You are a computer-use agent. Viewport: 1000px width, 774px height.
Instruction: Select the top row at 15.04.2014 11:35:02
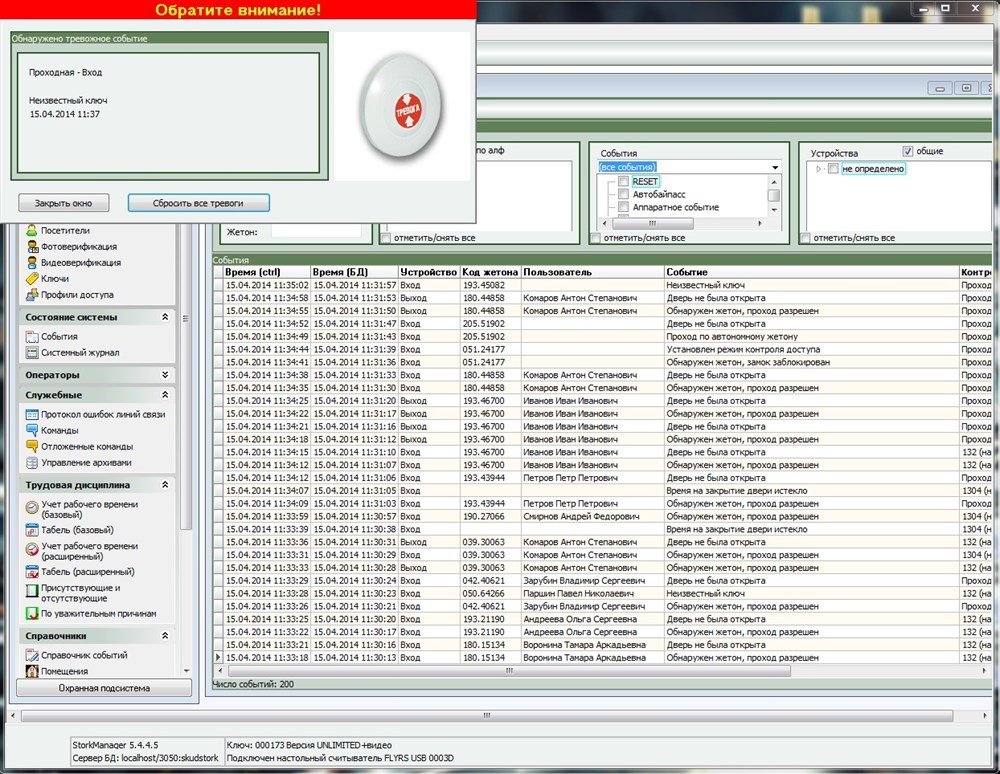[x=602, y=285]
